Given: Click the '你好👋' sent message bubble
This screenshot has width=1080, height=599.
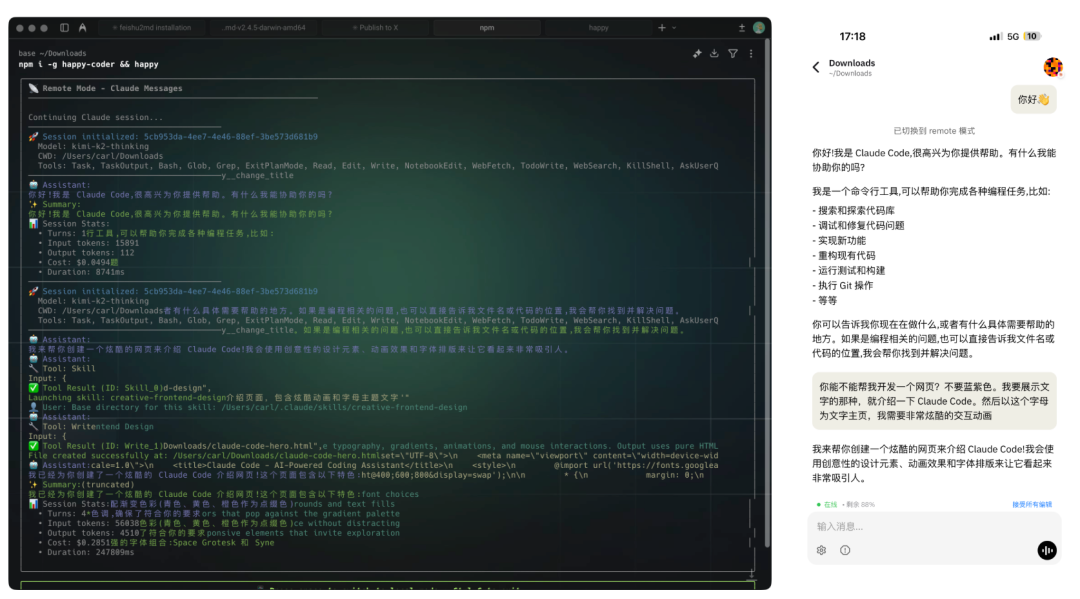Looking at the screenshot, I should [x=1033, y=99].
